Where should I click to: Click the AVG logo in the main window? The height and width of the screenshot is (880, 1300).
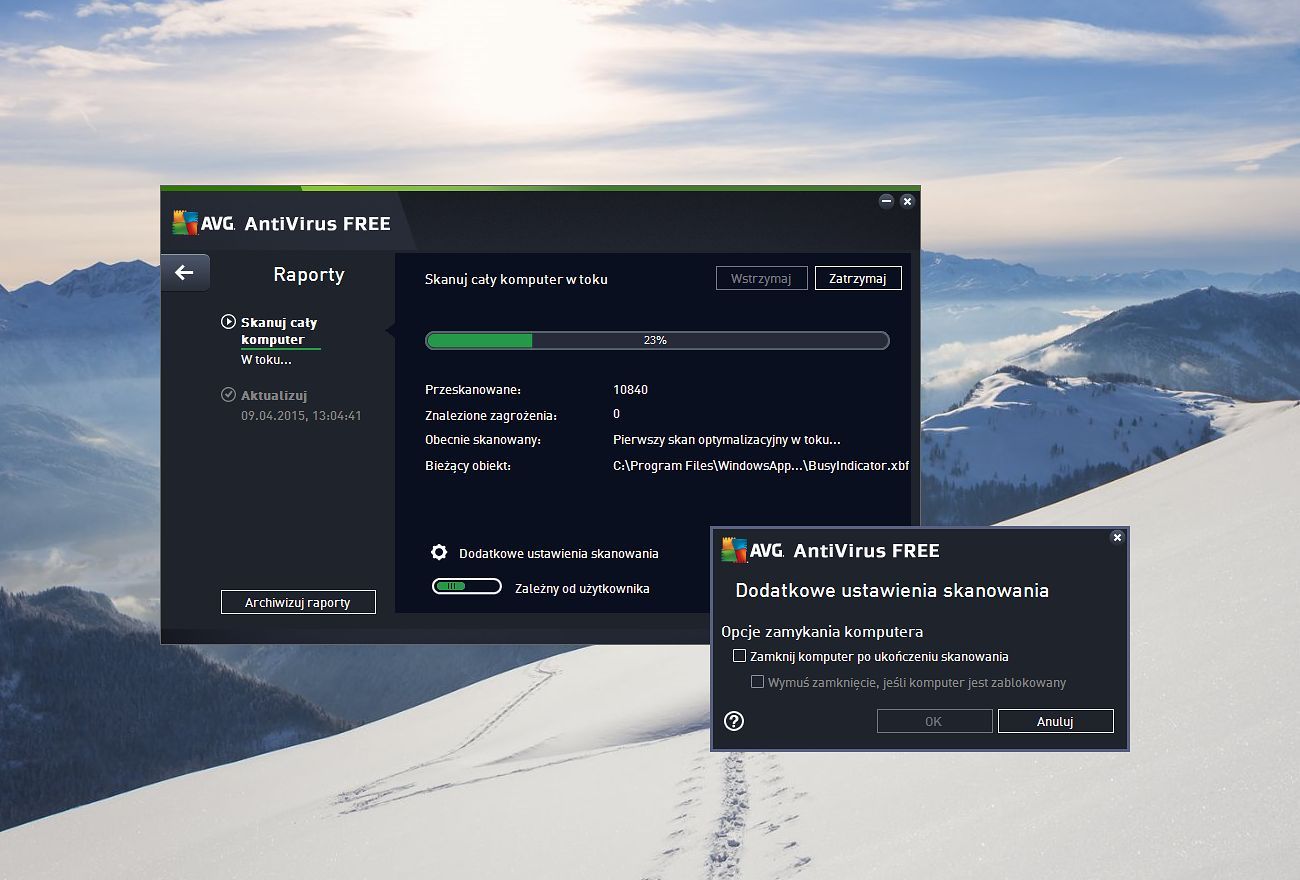[x=186, y=222]
